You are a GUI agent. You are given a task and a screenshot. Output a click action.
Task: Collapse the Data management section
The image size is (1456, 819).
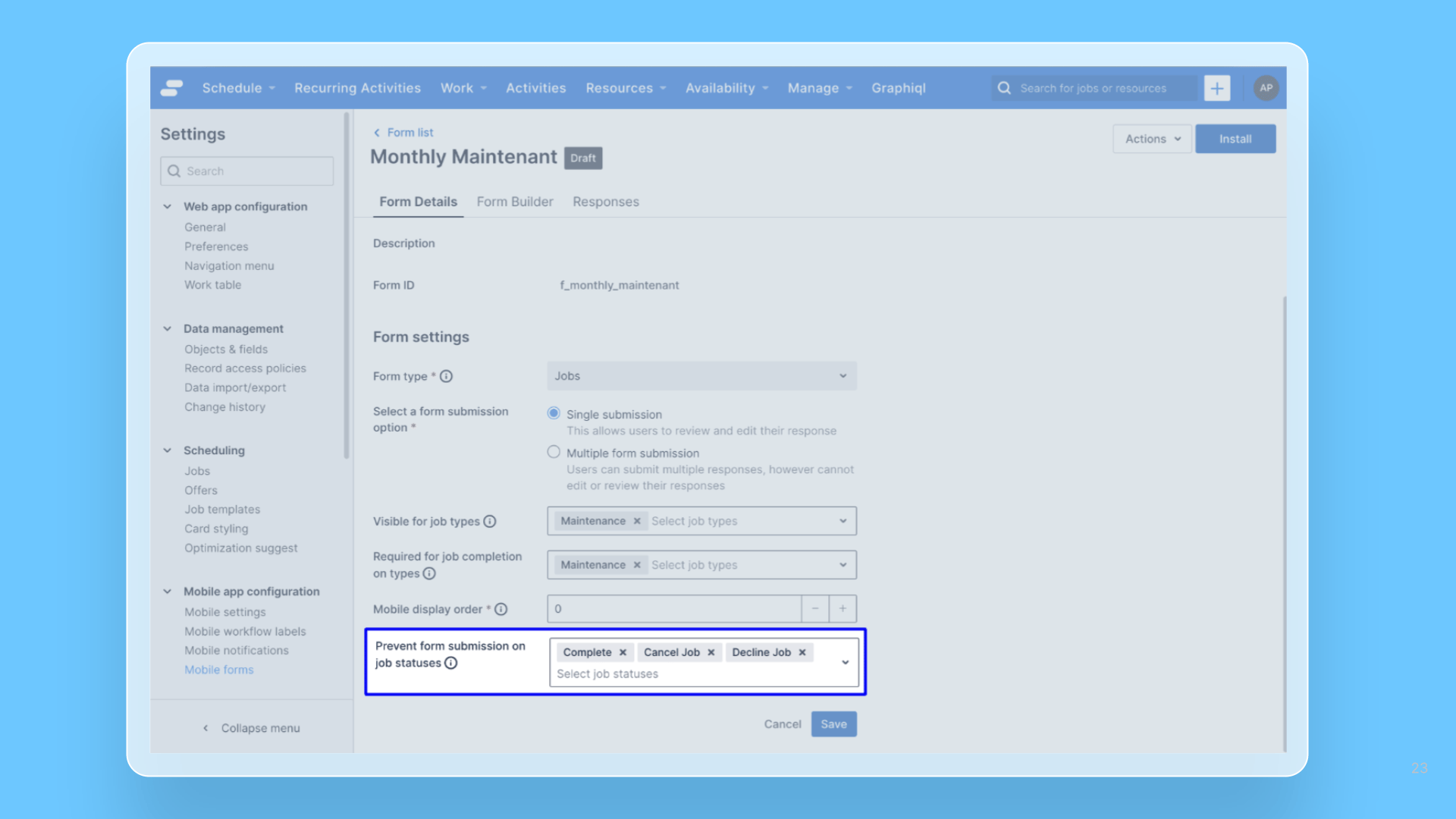[x=168, y=328]
